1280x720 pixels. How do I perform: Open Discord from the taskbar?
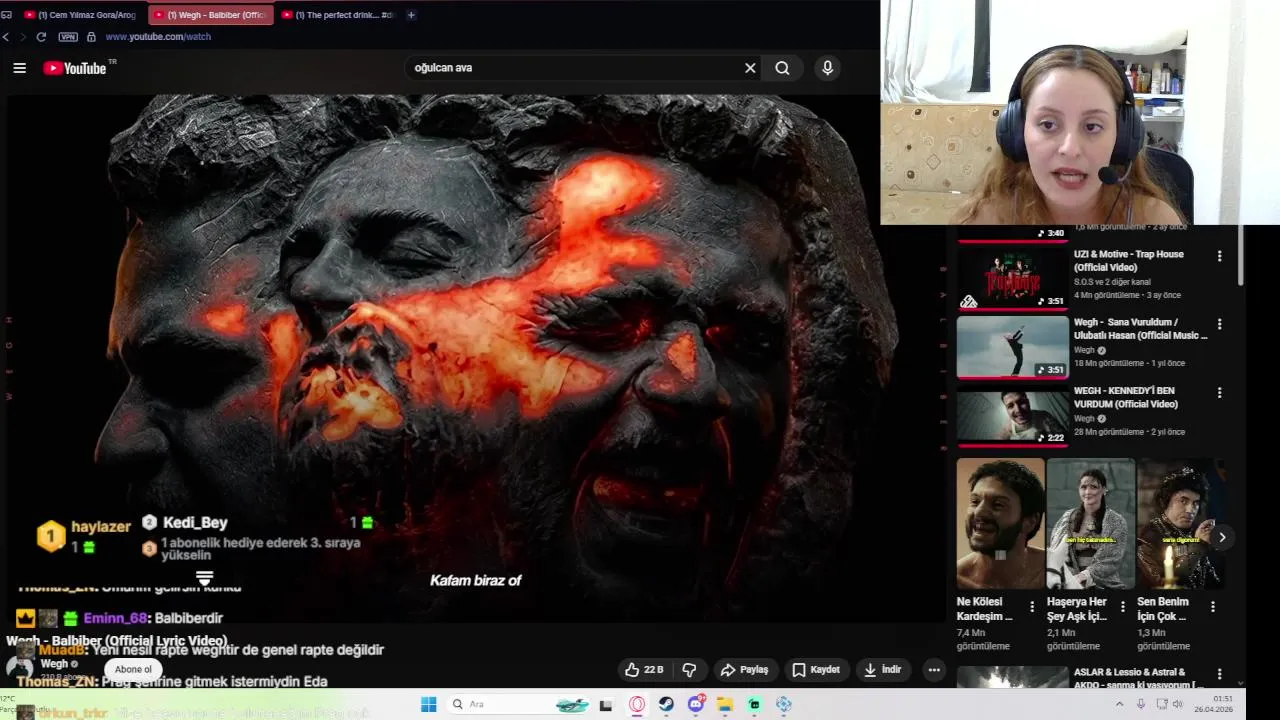point(696,704)
